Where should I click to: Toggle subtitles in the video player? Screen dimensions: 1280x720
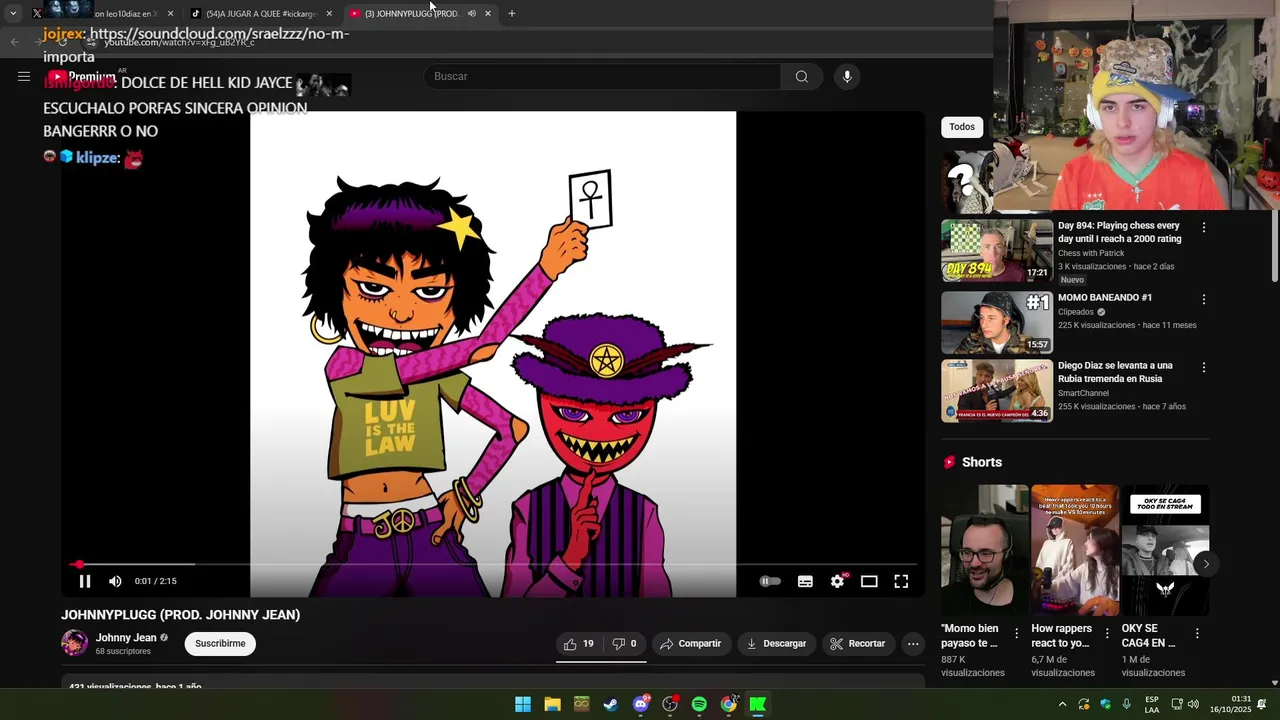805,581
